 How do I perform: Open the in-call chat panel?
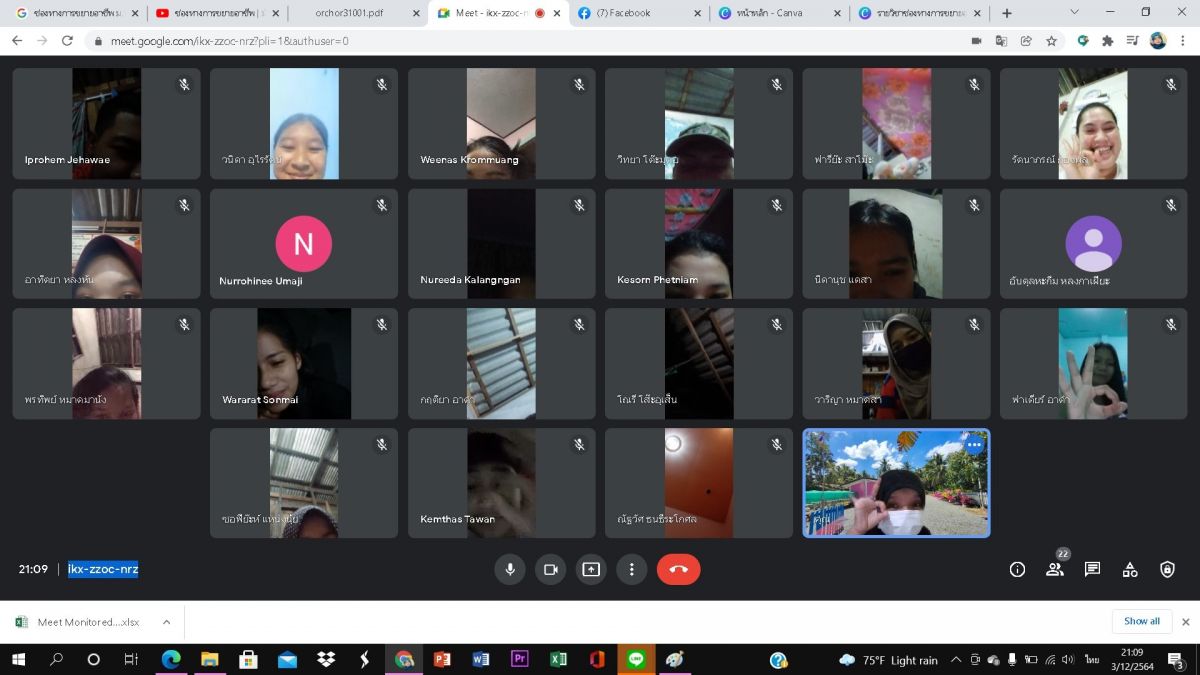[x=1092, y=569]
